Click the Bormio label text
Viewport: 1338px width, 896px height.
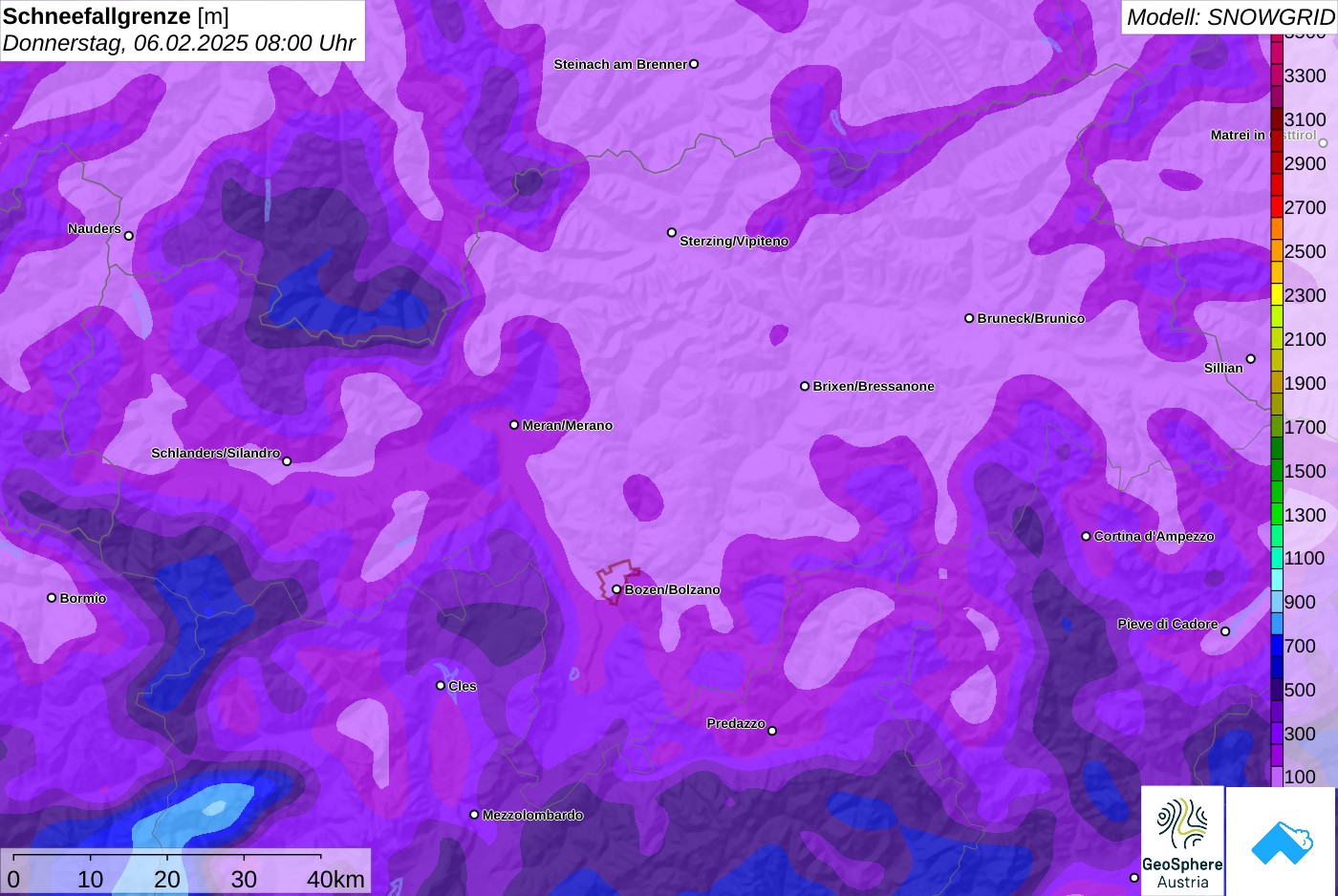click(83, 598)
